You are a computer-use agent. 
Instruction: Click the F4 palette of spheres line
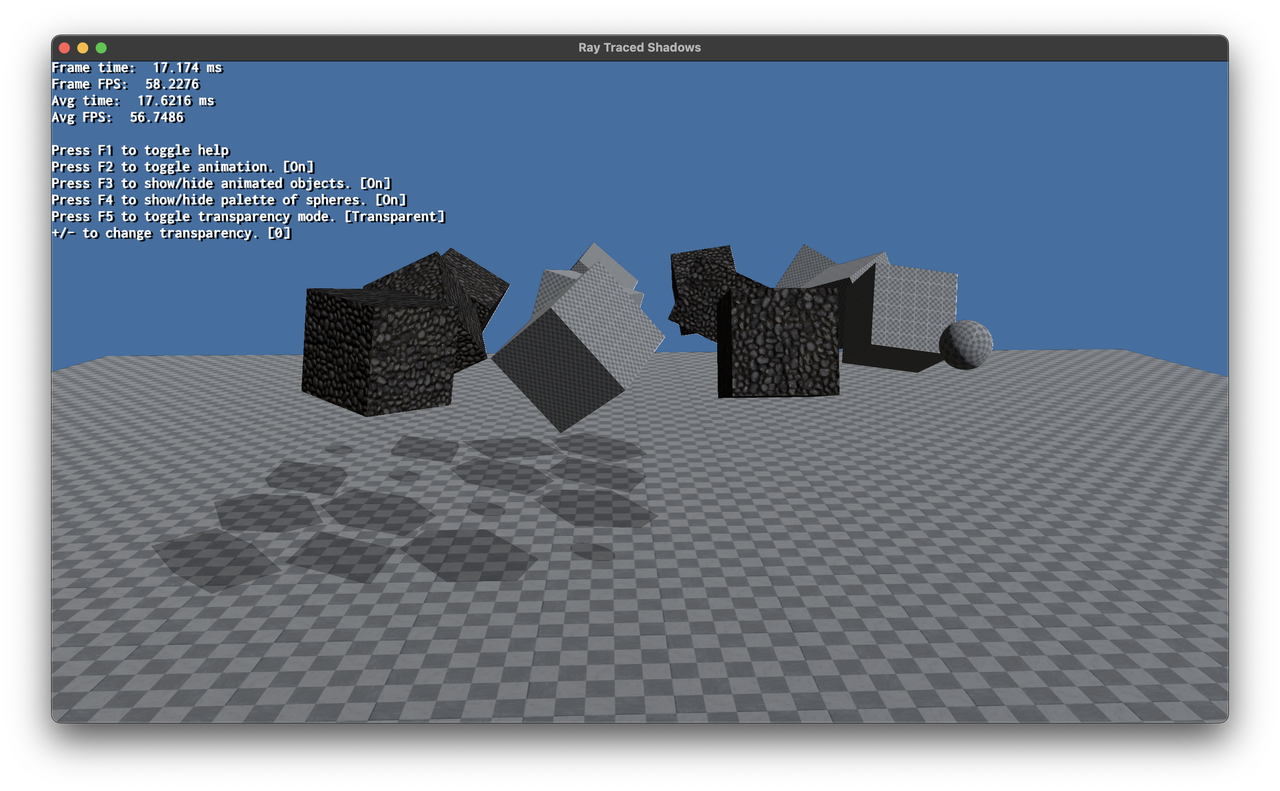229,200
